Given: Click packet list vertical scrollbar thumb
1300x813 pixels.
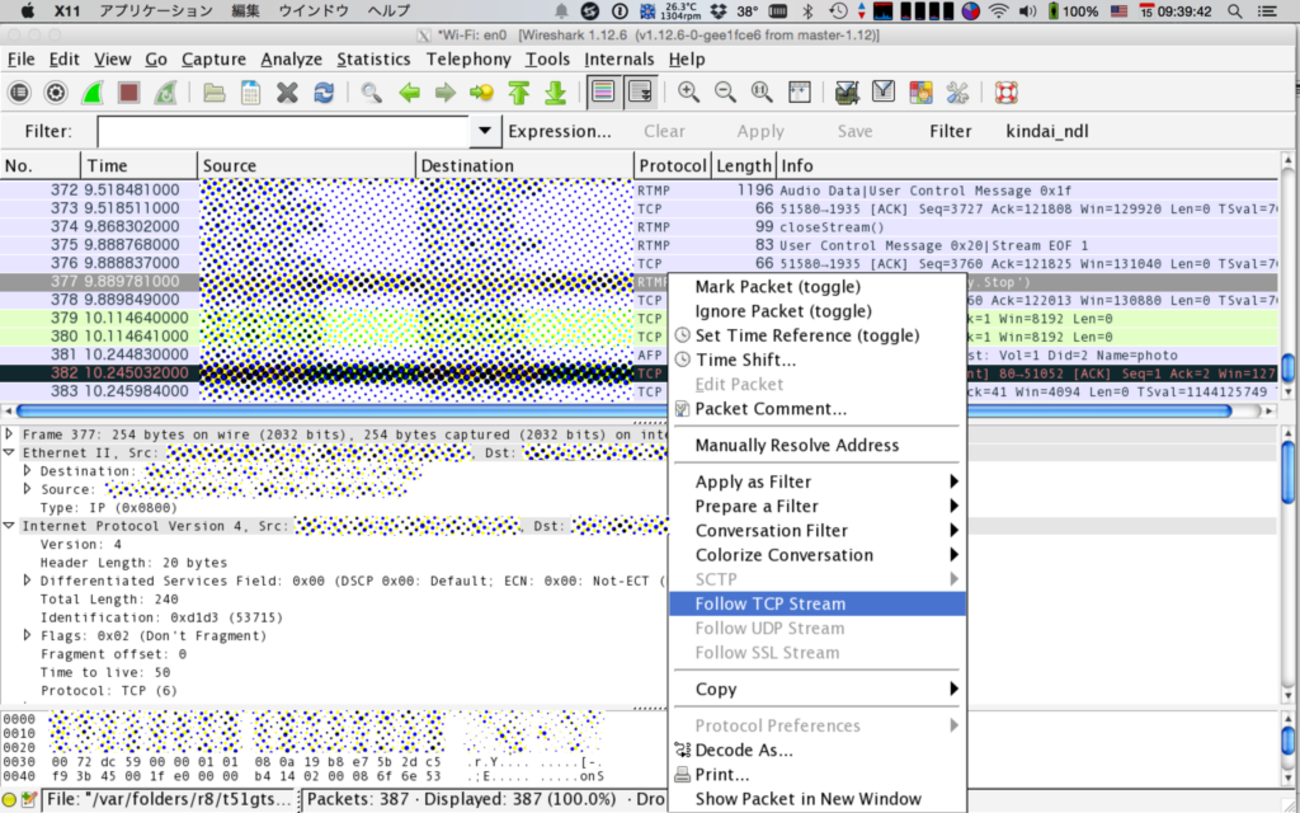Looking at the screenshot, I should pyautogui.click(x=1289, y=367).
